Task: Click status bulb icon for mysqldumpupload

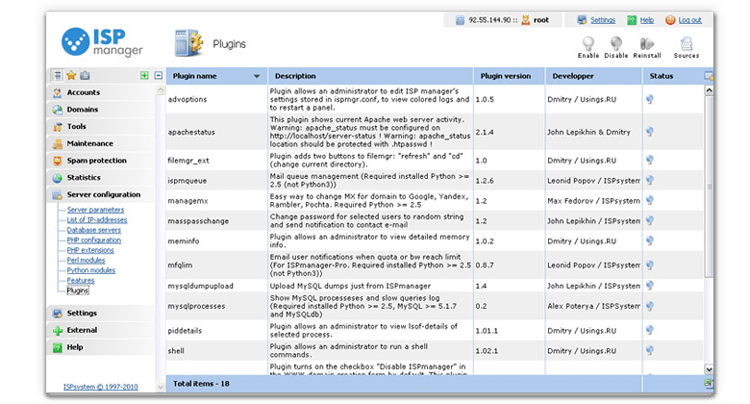Action: [650, 285]
